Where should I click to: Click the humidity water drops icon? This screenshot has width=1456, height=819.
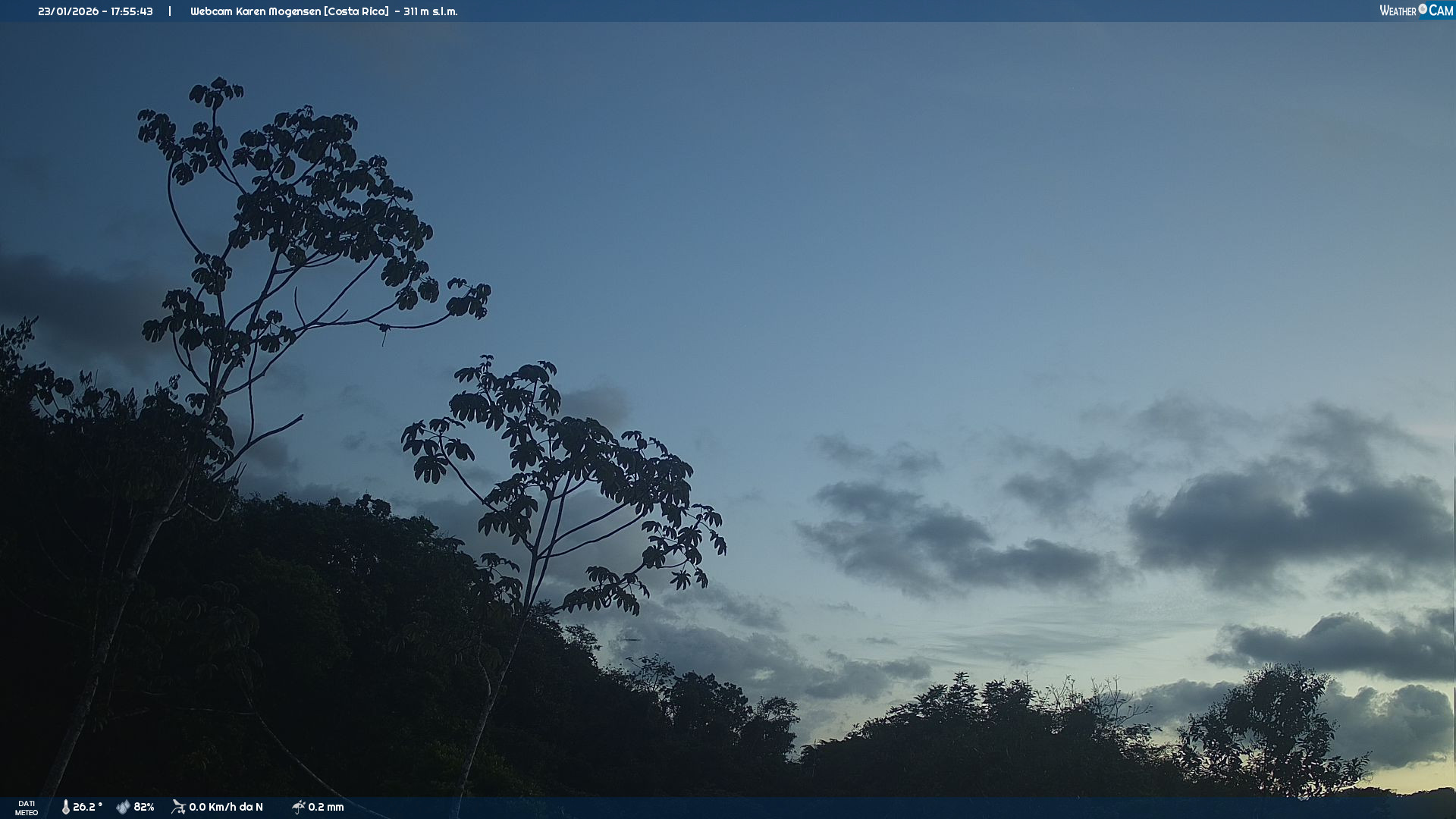[x=123, y=807]
